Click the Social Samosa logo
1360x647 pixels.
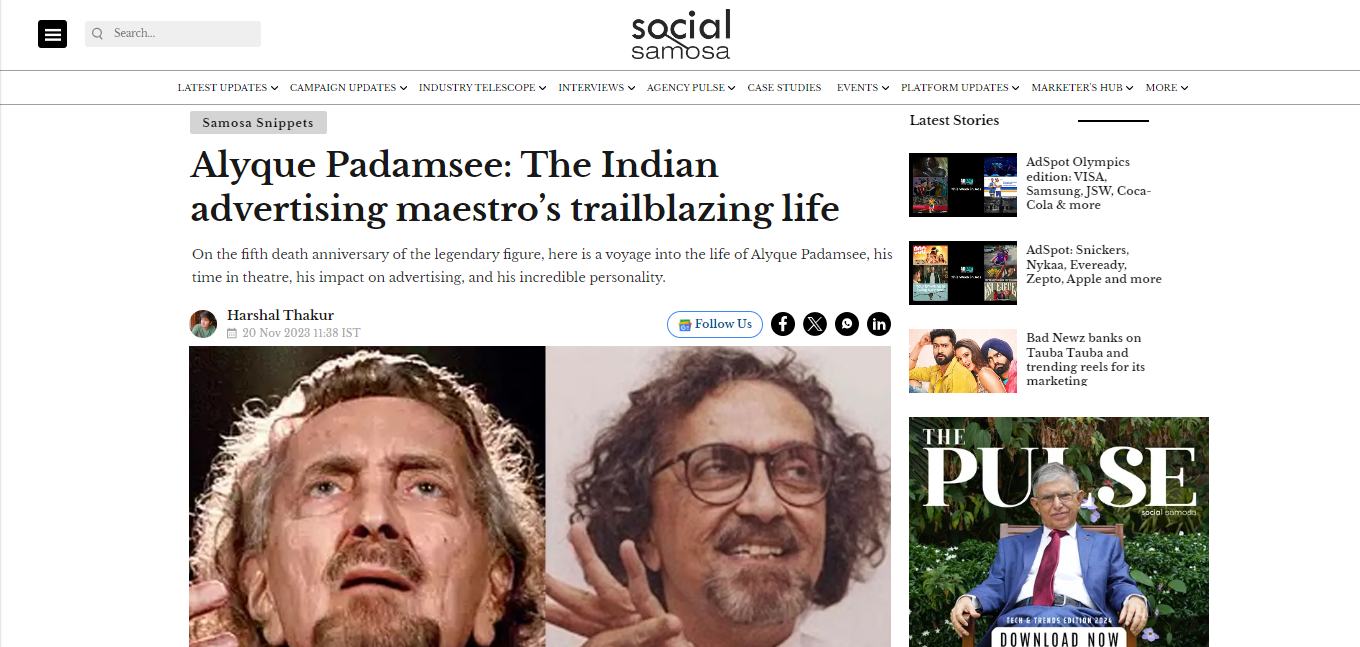point(680,35)
